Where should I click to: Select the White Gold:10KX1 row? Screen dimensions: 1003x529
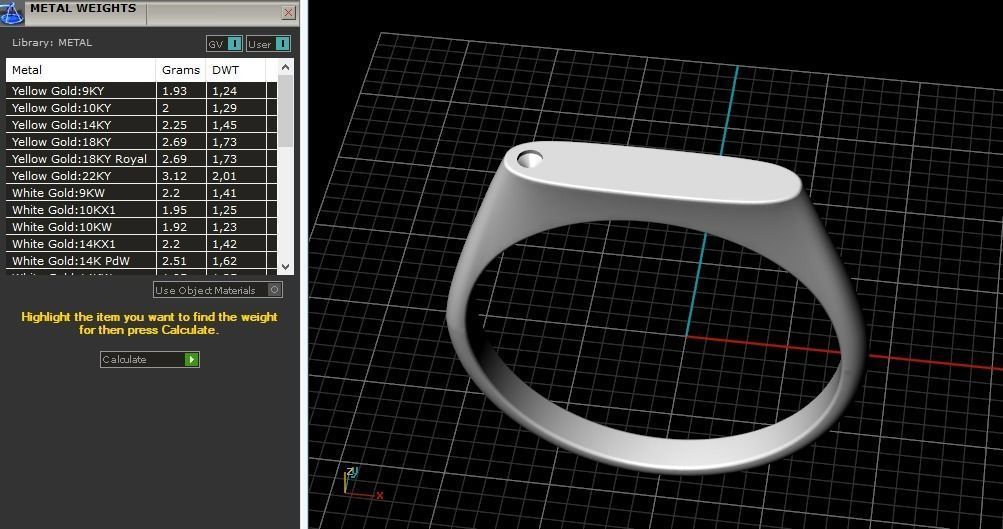(x=142, y=210)
